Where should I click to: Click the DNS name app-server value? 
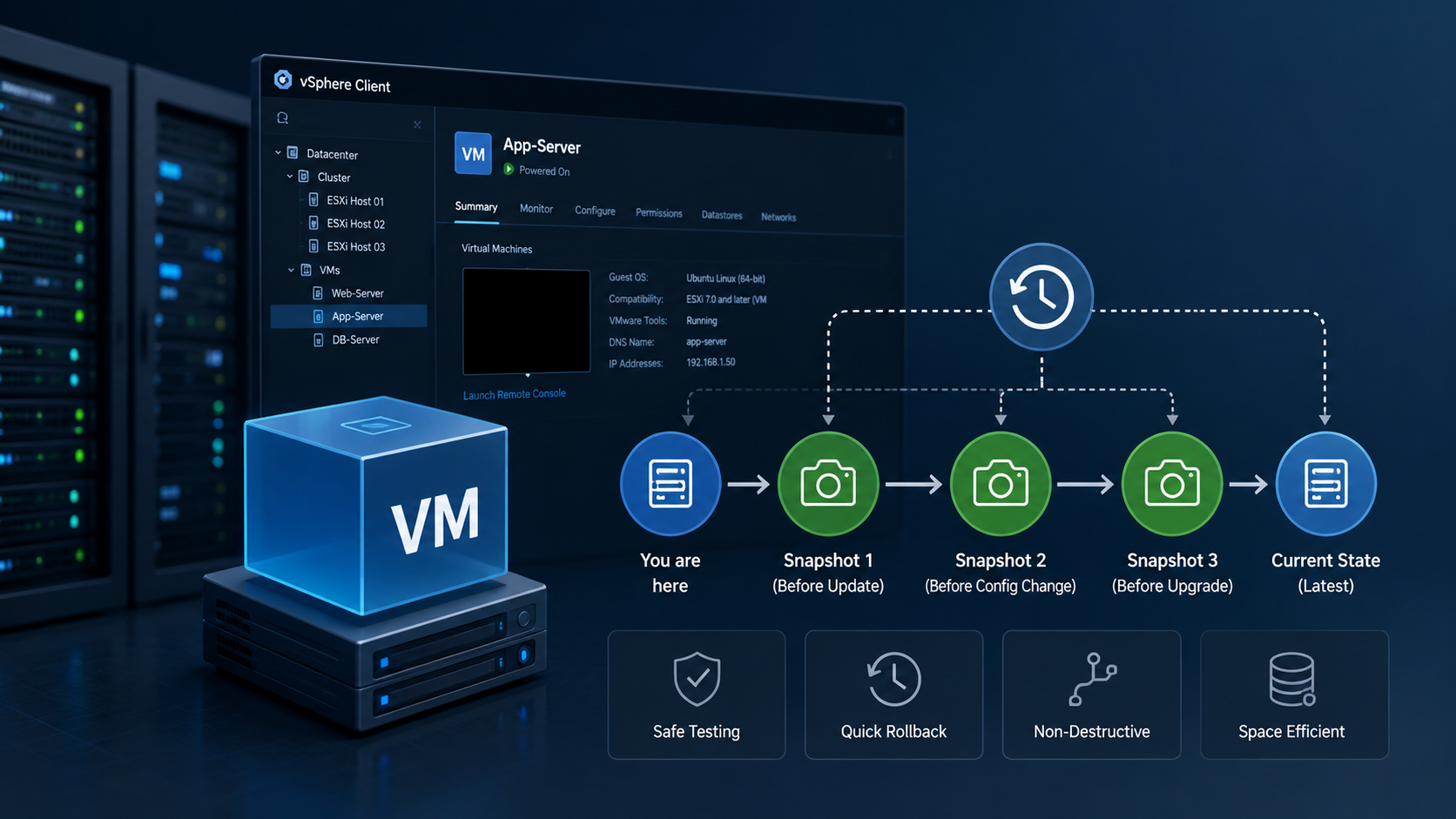click(706, 342)
